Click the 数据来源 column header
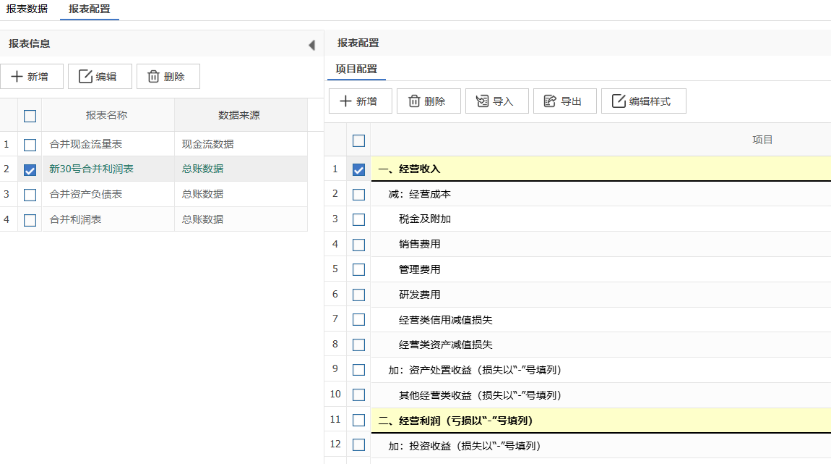The height and width of the screenshot is (464, 831). [x=239, y=115]
